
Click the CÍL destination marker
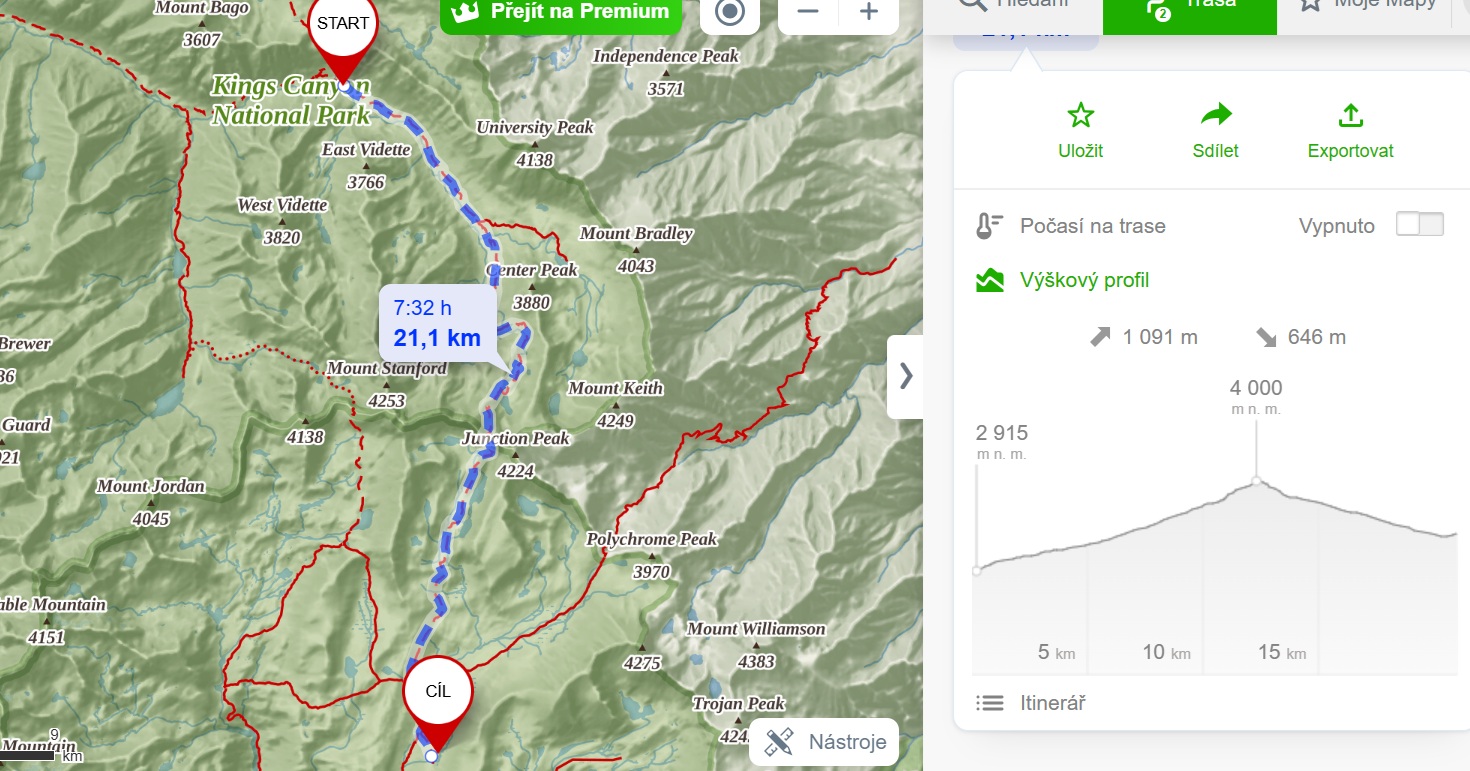(438, 702)
